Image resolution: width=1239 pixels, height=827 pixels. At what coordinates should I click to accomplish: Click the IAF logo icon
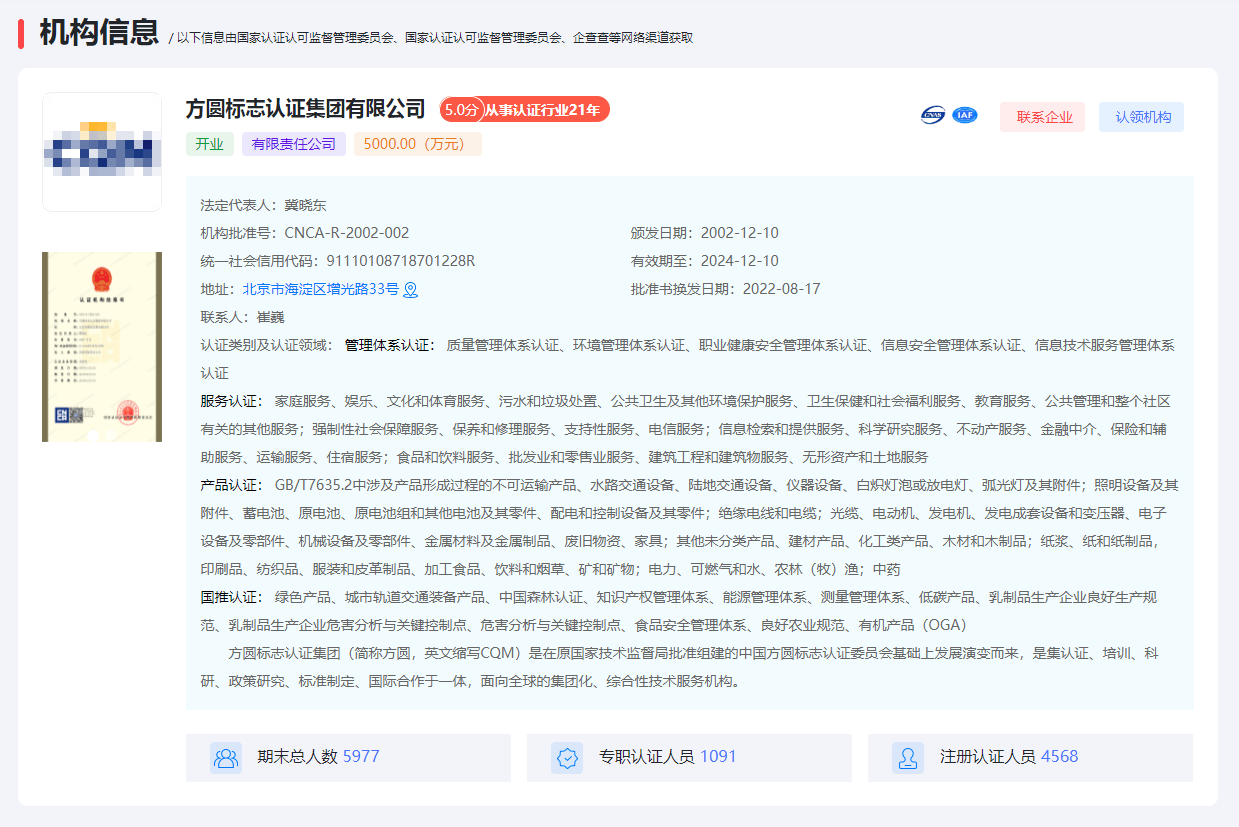pos(965,115)
